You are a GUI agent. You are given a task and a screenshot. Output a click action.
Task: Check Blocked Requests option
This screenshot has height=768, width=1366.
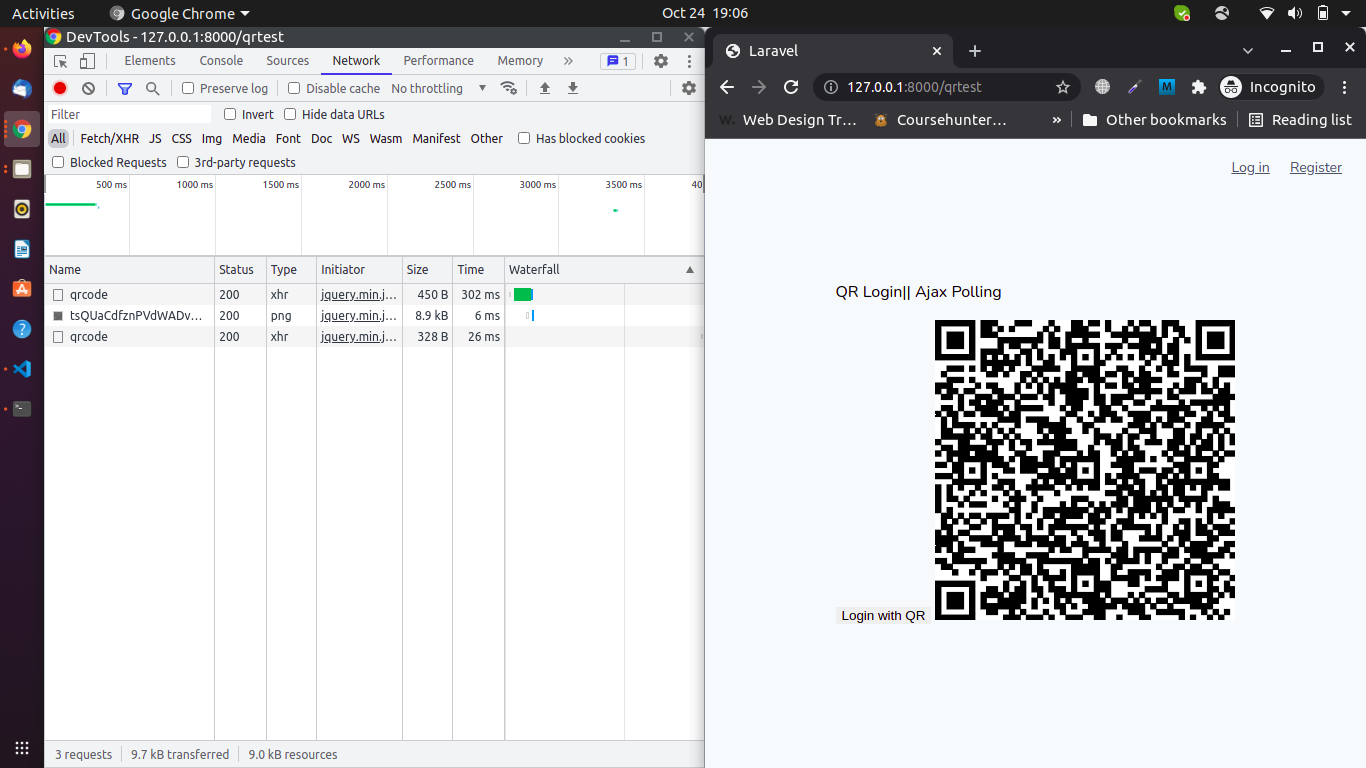[58, 162]
